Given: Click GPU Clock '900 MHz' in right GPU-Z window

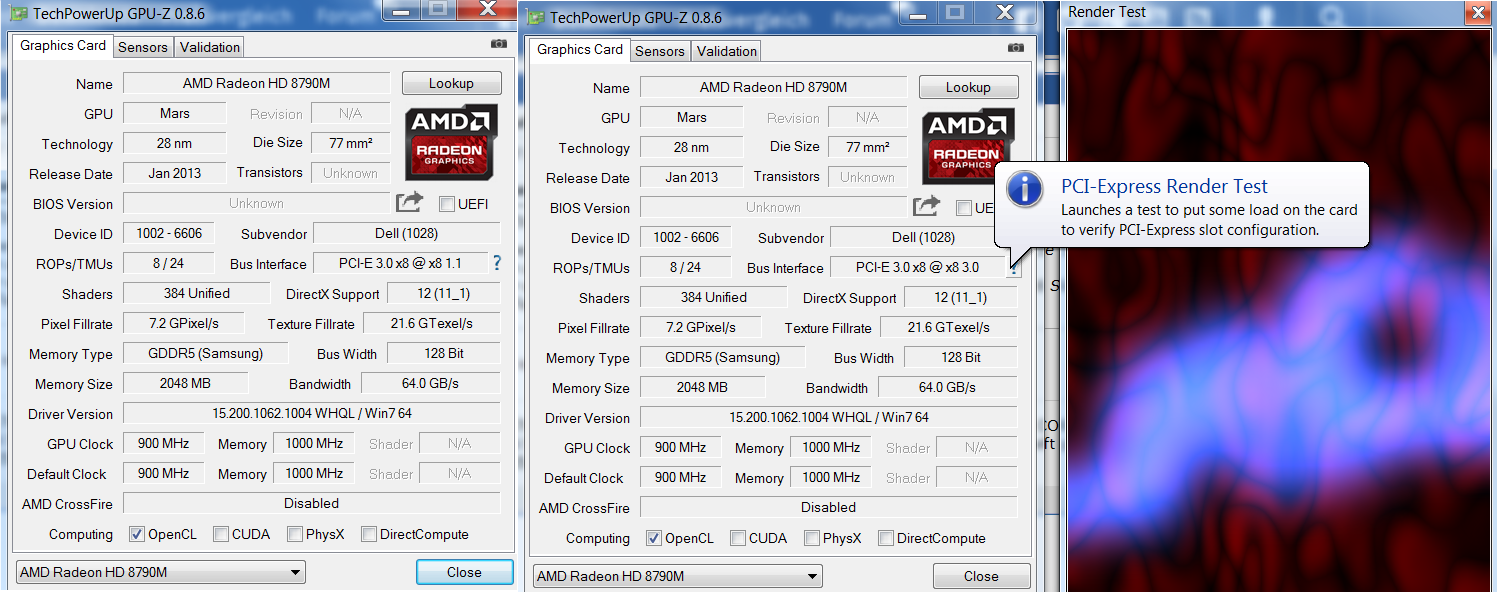Looking at the screenshot, I should (680, 447).
